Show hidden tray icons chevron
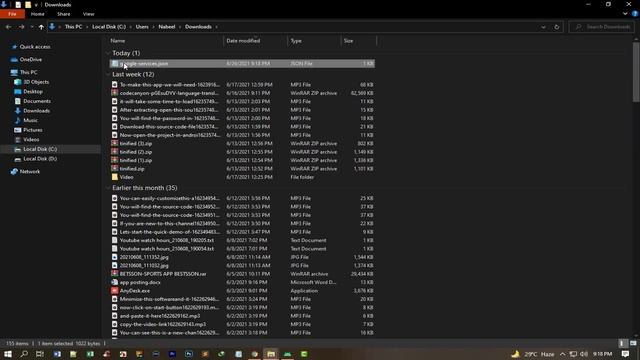The image size is (640, 360). (562, 354)
